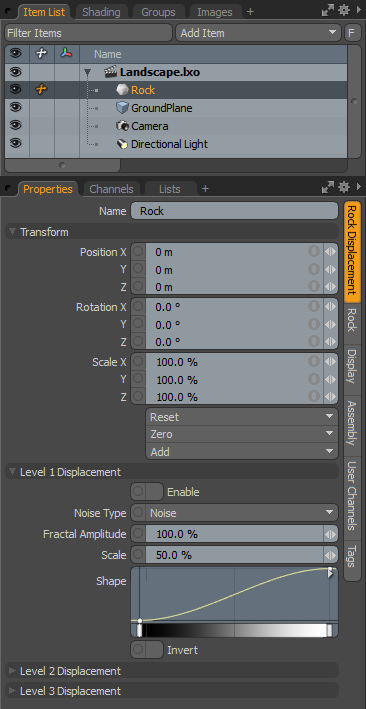Click the Landscape.lxo scene clapboard icon
Viewport: 366px width, 709px height.
coord(111,72)
